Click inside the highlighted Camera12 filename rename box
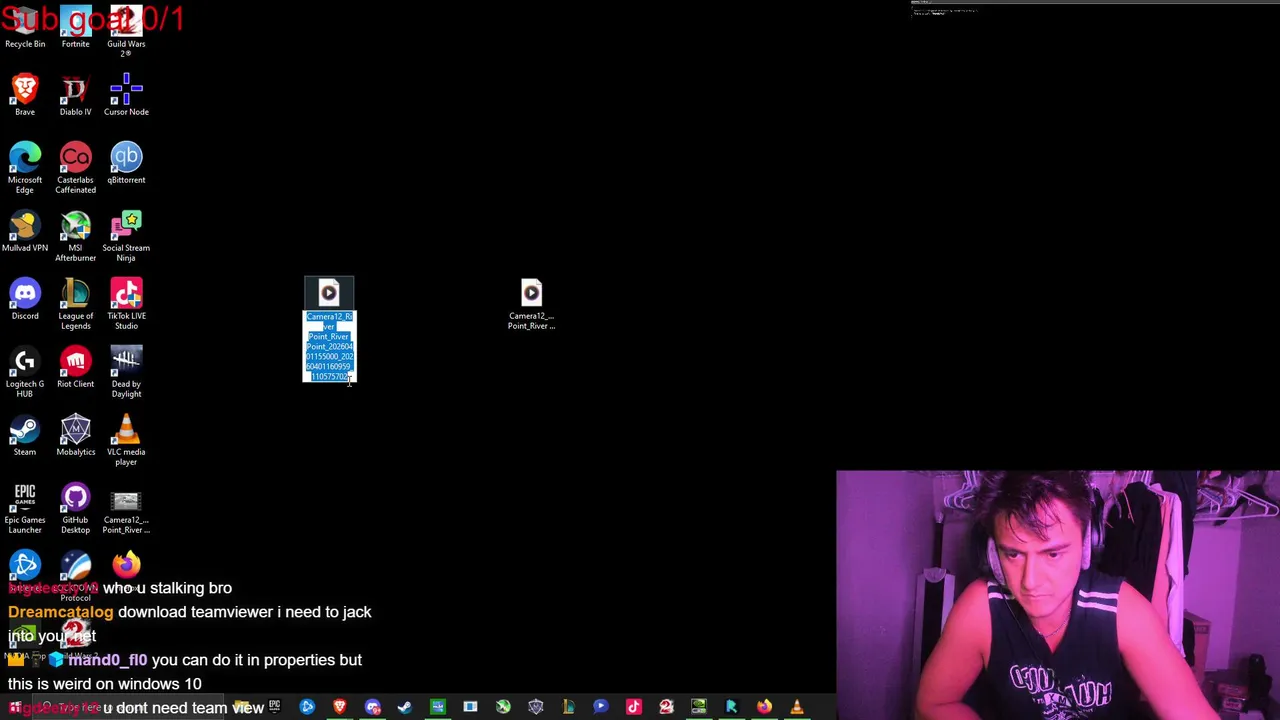 point(329,346)
